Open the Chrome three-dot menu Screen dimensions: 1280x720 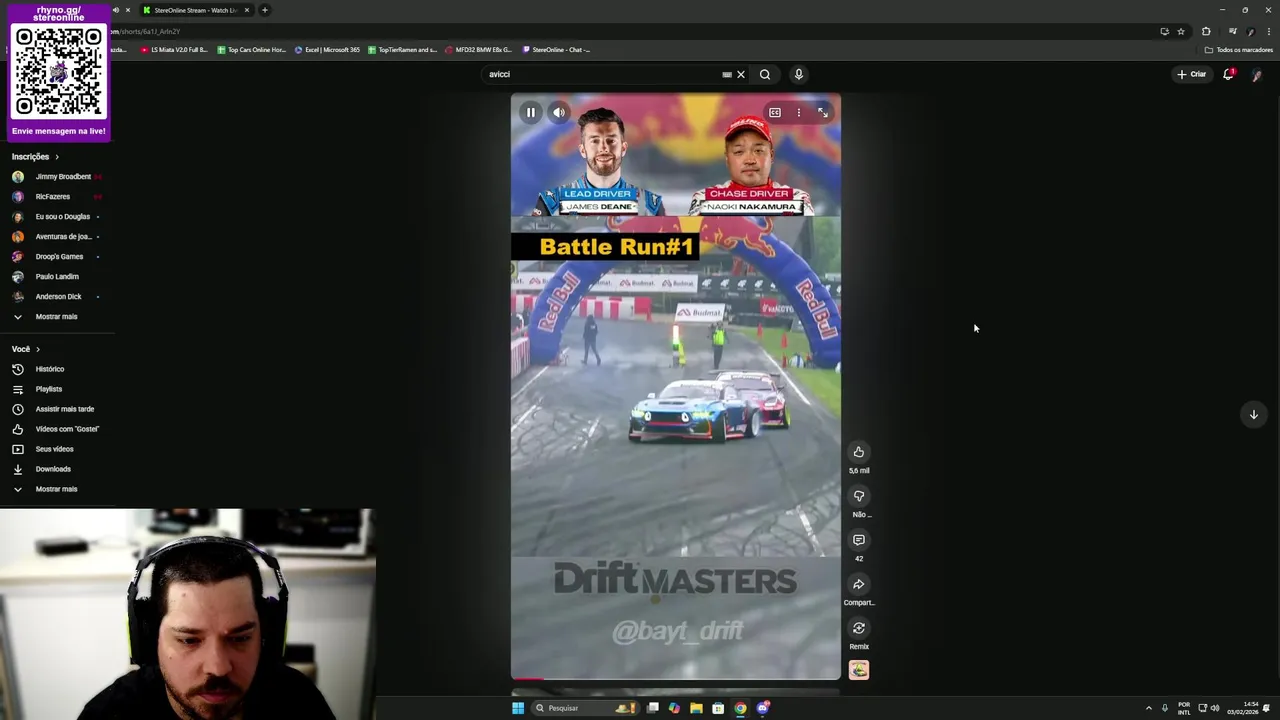(1267, 32)
